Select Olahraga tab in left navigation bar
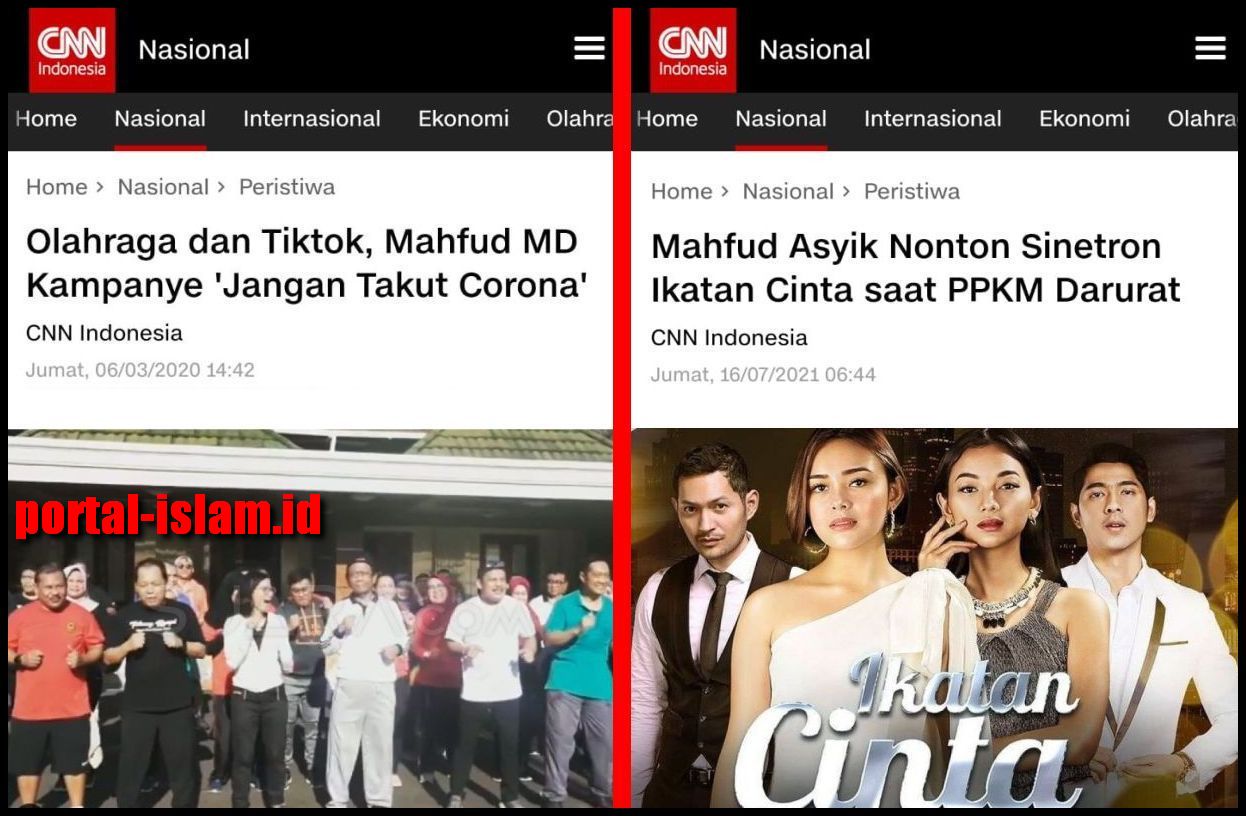1246x816 pixels. [580, 119]
